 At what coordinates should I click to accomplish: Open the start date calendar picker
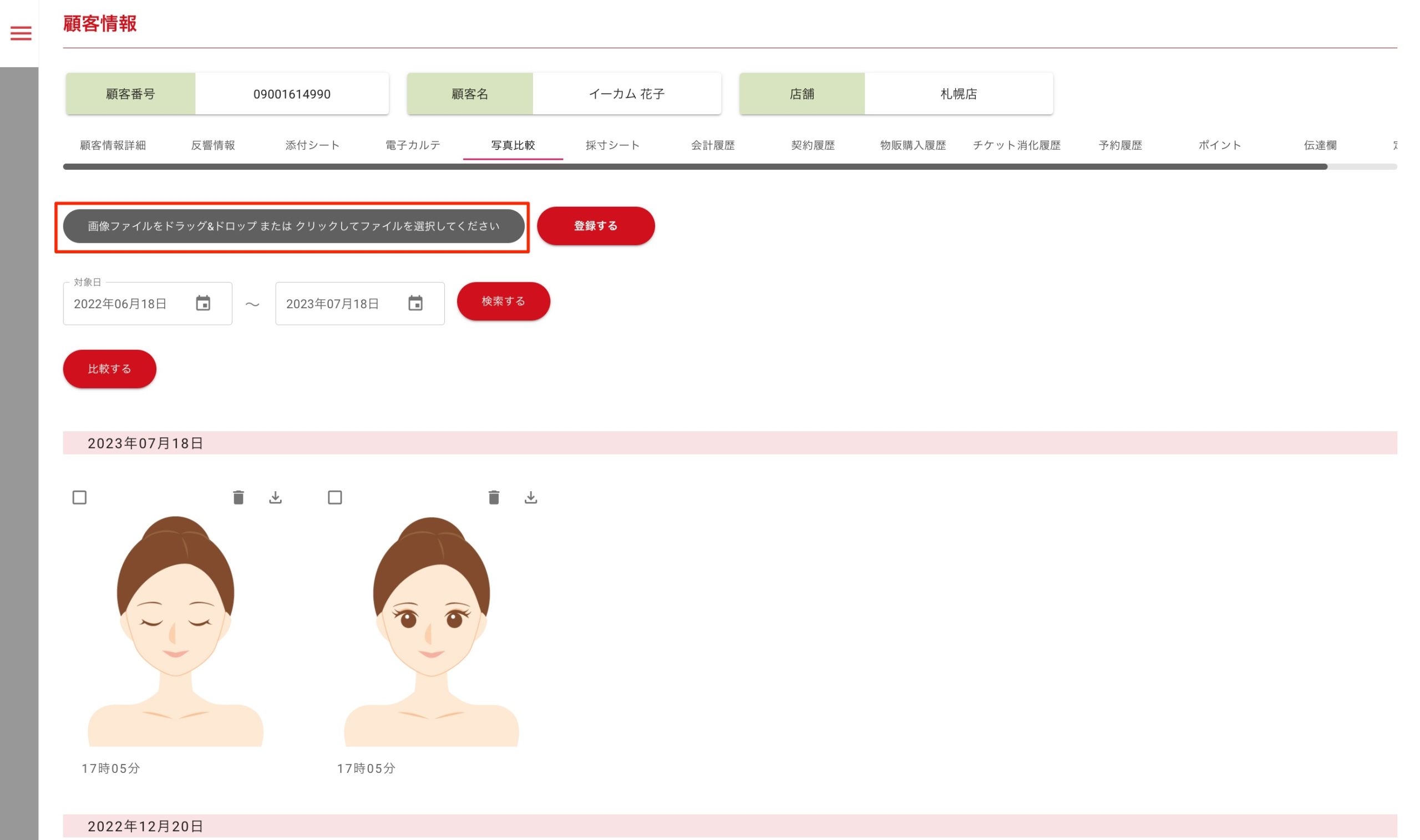click(203, 303)
